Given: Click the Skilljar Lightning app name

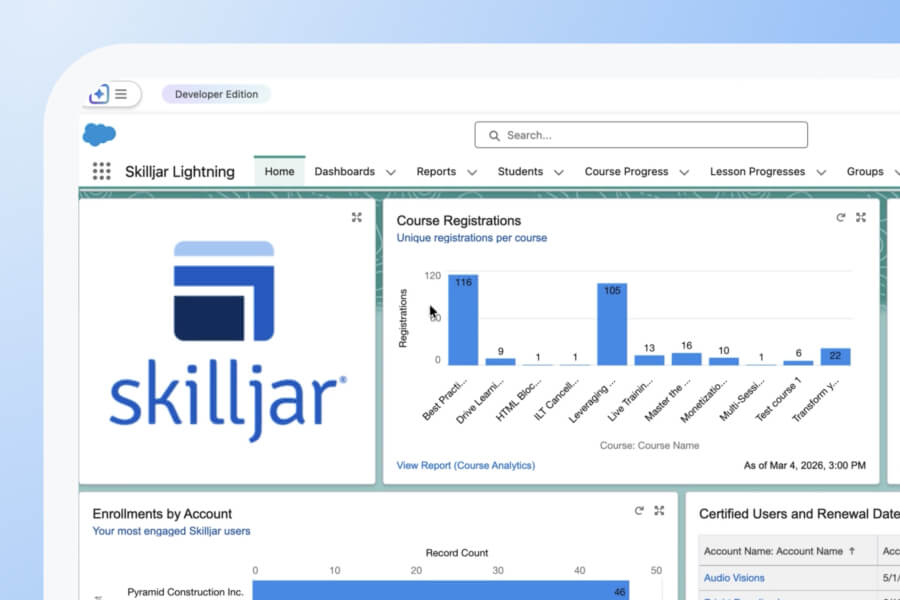Looking at the screenshot, I should click(180, 172).
